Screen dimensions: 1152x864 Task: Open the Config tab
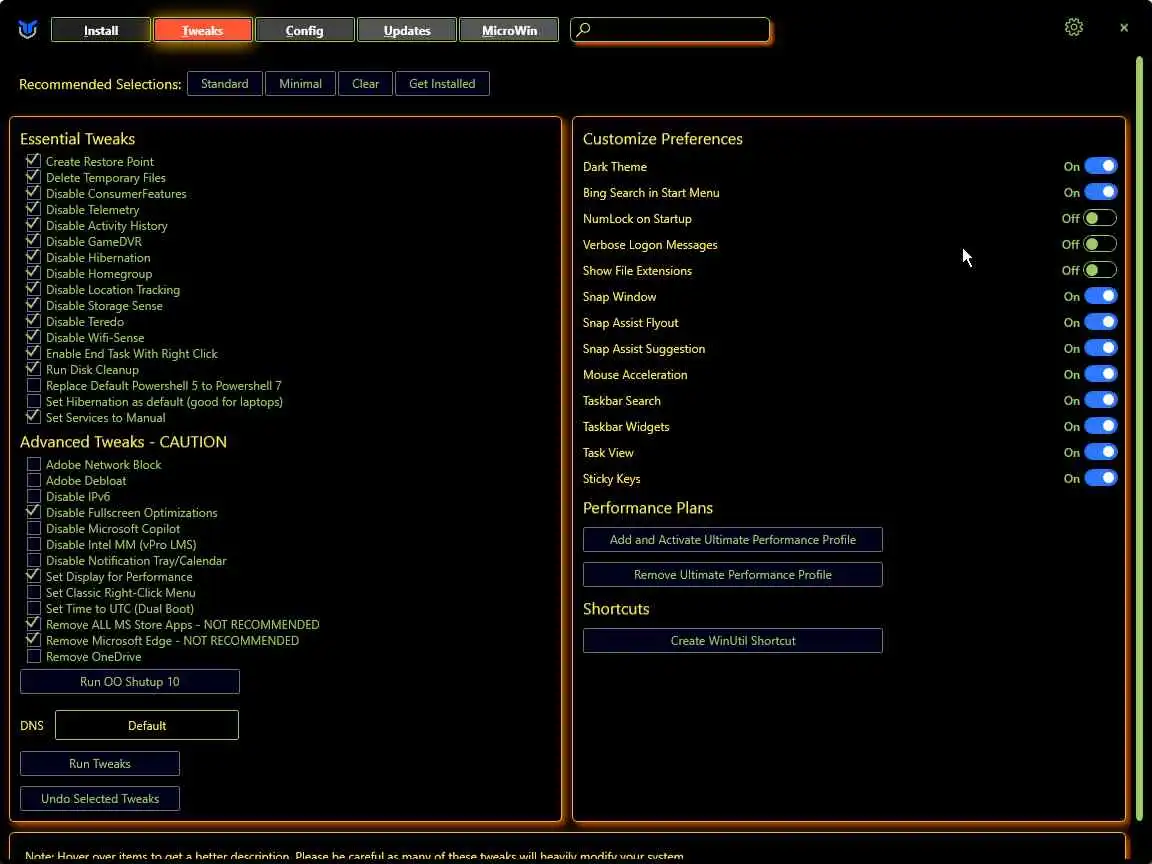click(304, 30)
